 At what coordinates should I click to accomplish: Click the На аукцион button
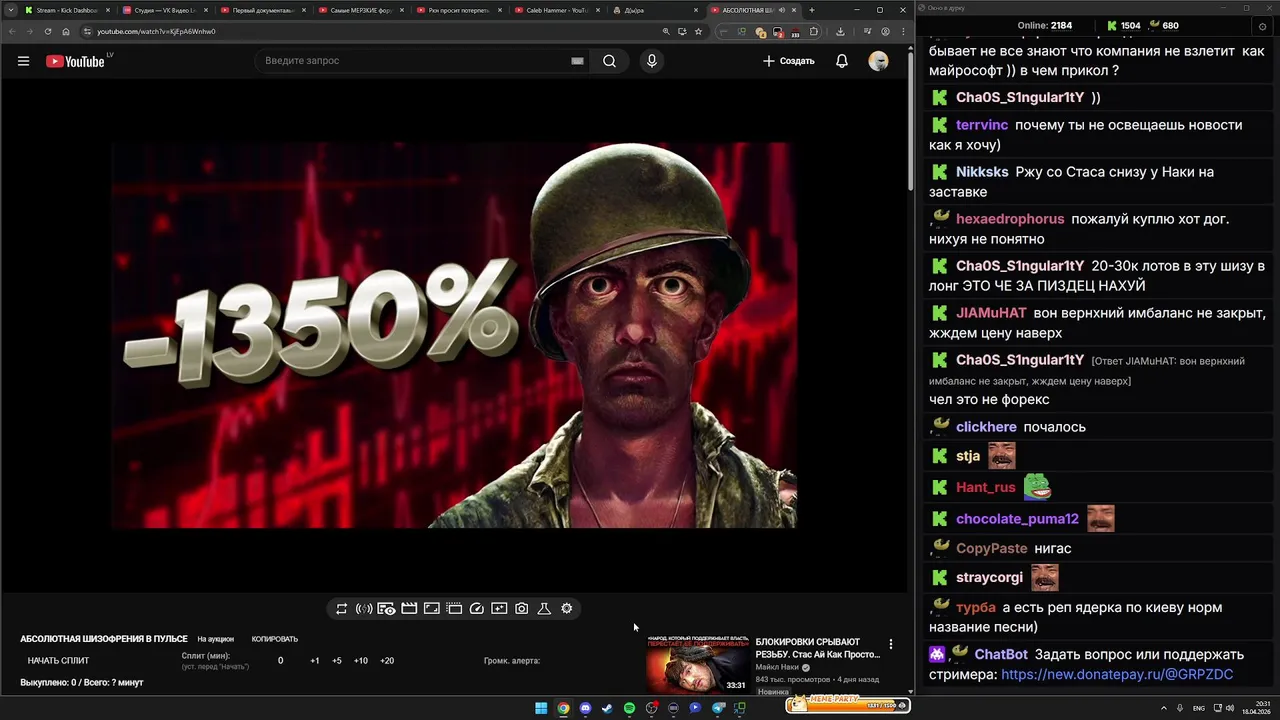pos(215,639)
